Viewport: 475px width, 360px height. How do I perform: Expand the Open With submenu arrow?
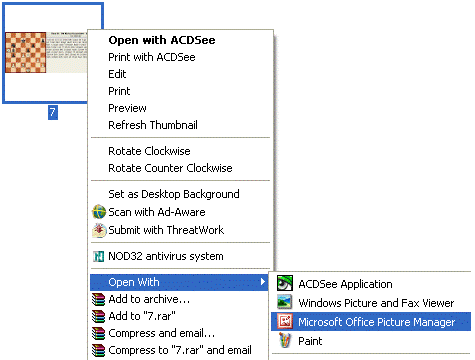263,282
